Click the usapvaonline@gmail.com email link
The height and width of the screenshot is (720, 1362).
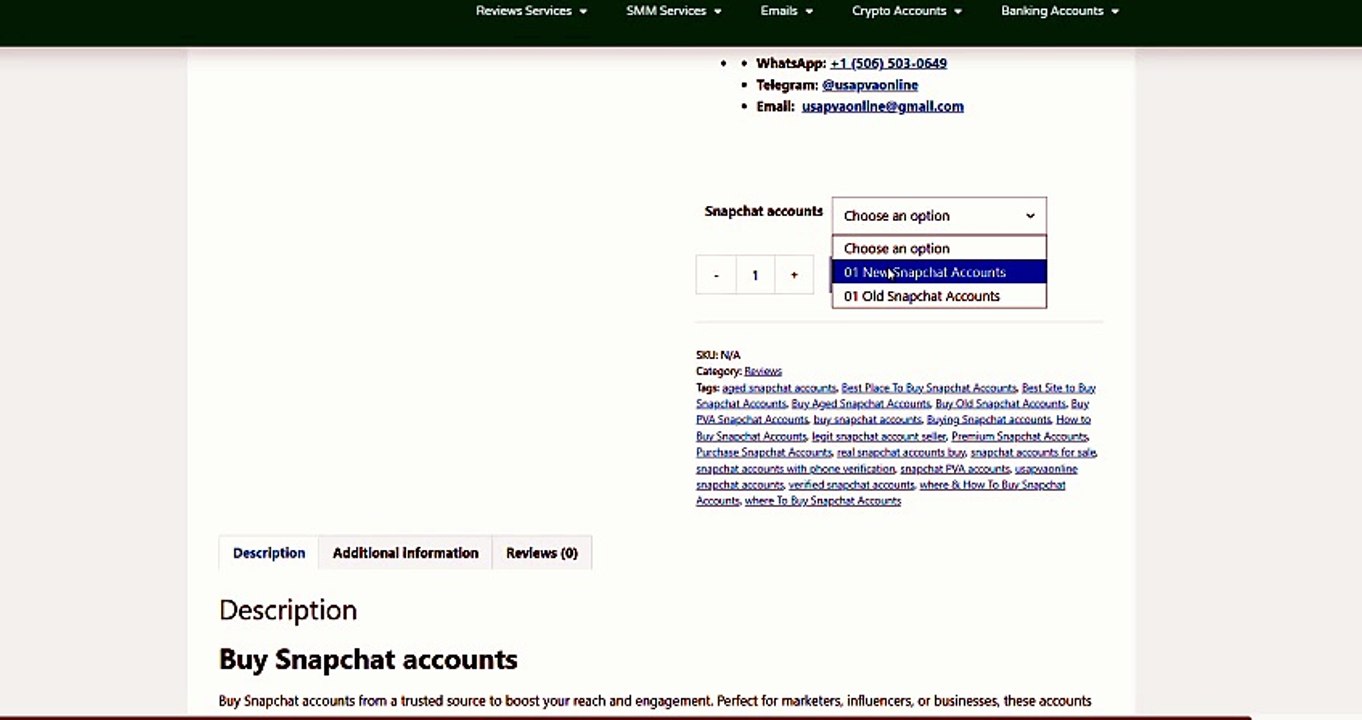[882, 106]
